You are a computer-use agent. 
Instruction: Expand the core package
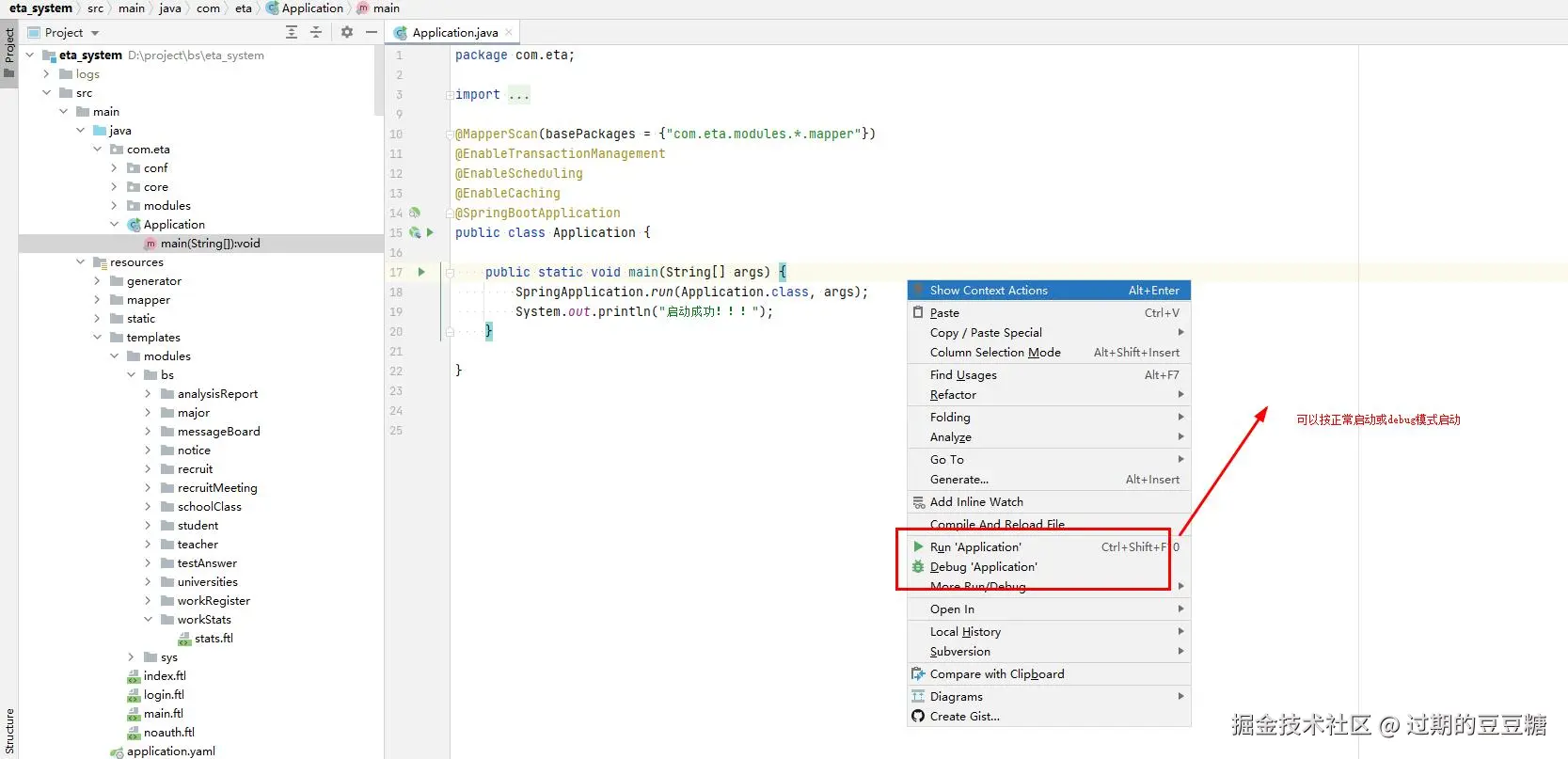tap(114, 187)
